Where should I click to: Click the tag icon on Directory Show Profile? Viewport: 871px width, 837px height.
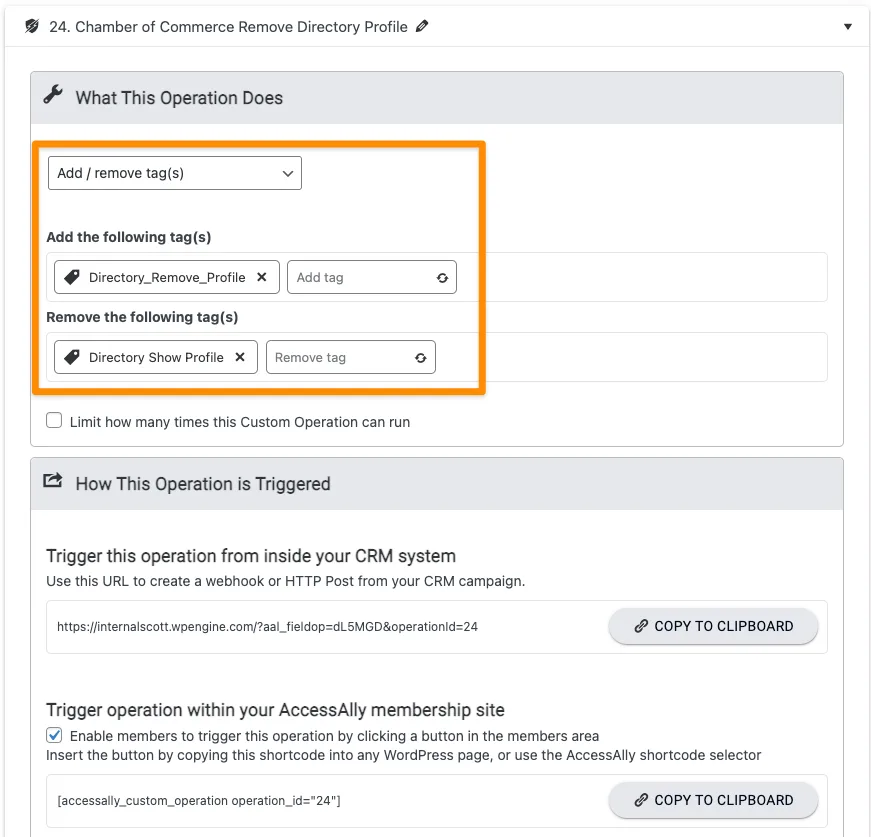[72, 357]
